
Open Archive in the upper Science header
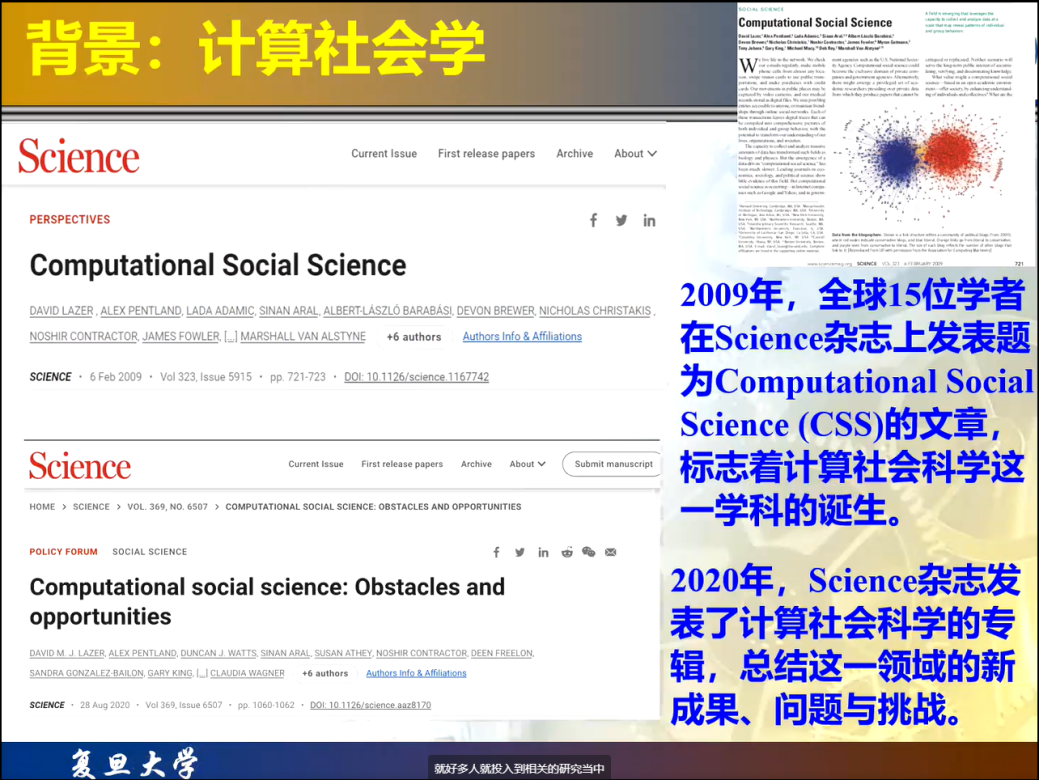575,154
